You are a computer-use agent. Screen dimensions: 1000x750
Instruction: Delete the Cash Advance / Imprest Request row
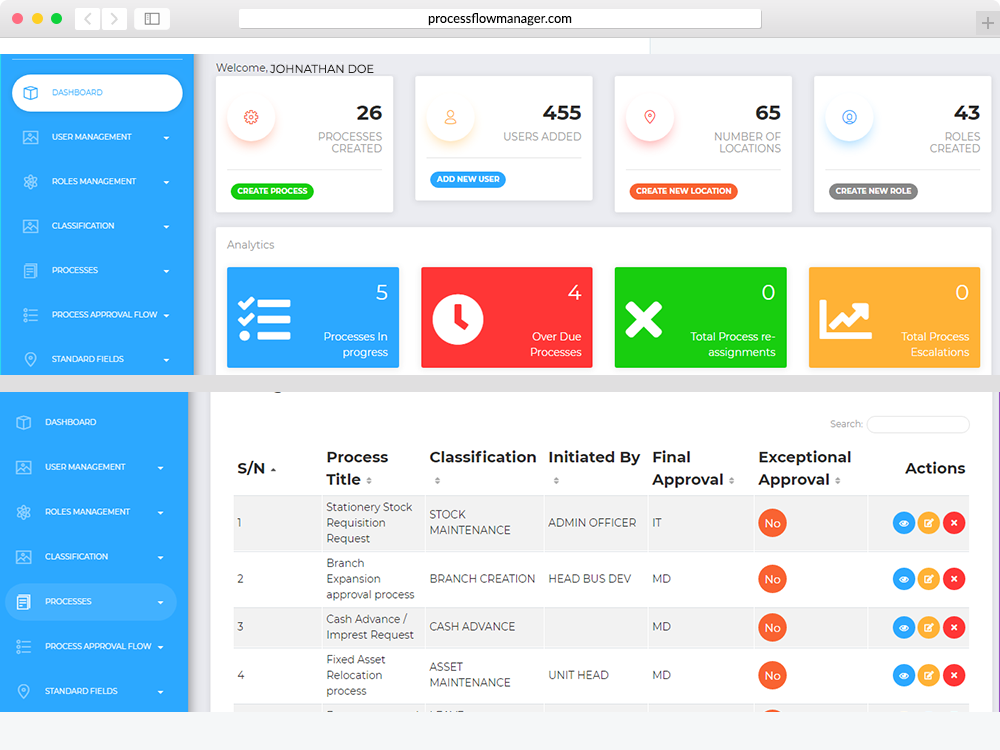(954, 628)
